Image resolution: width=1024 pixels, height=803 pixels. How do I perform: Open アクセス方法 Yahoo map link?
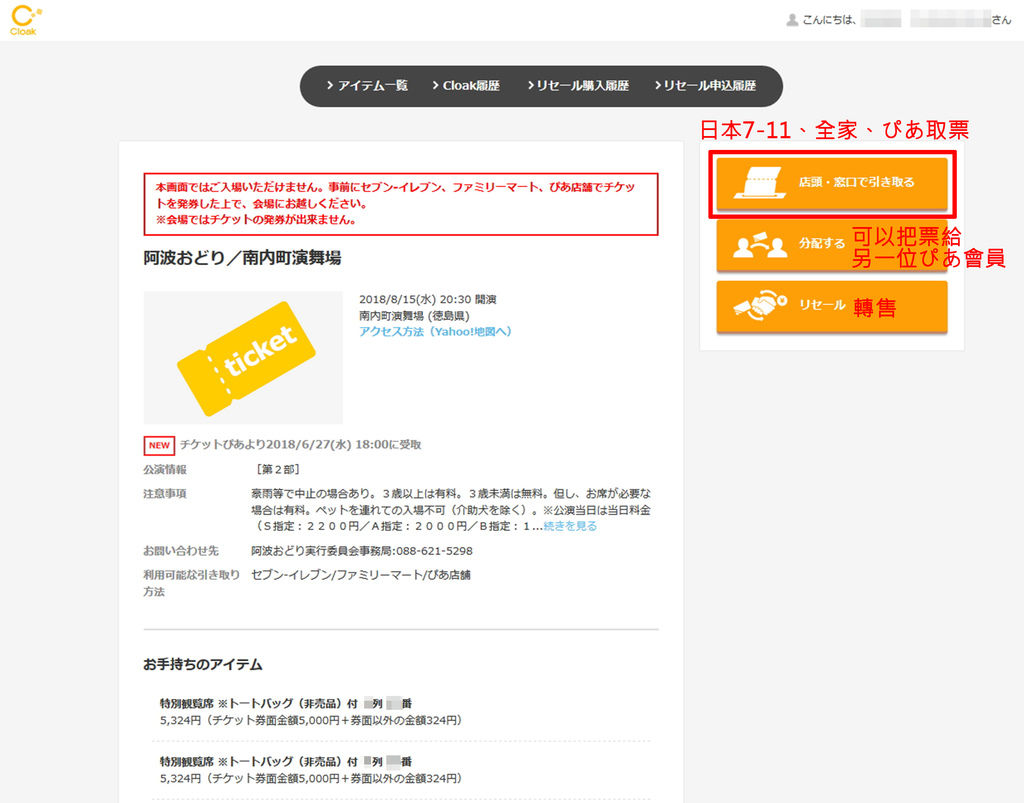coord(436,332)
